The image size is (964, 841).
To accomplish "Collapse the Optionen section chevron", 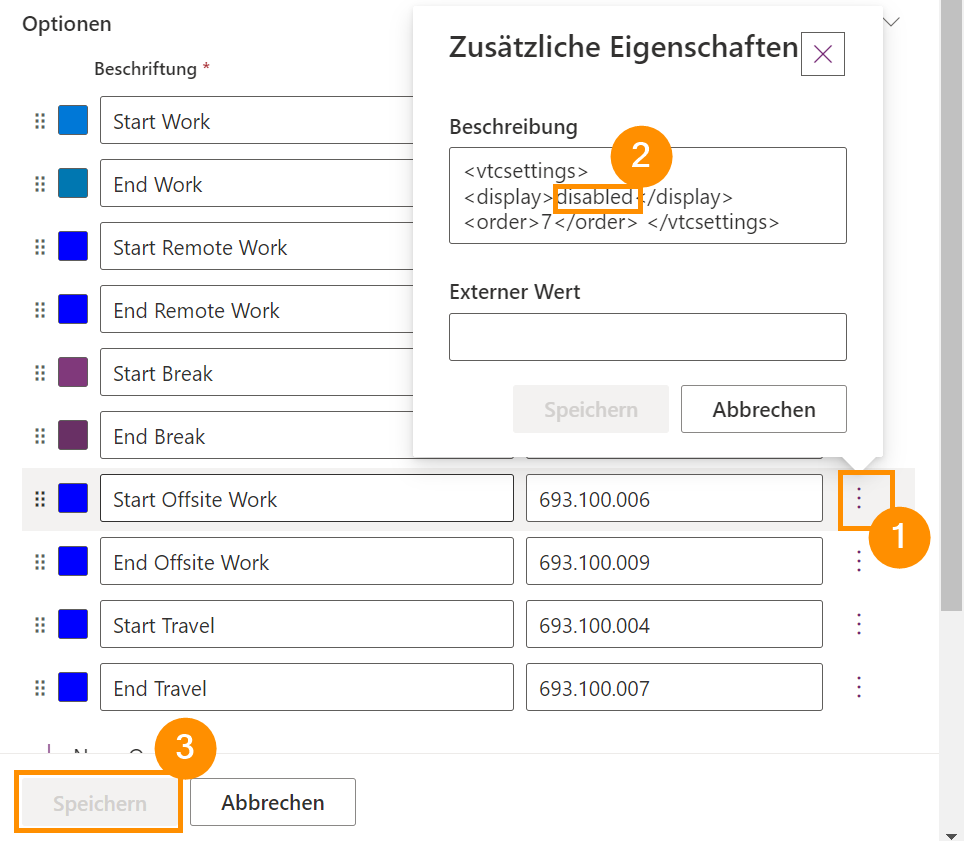I will 892,22.
